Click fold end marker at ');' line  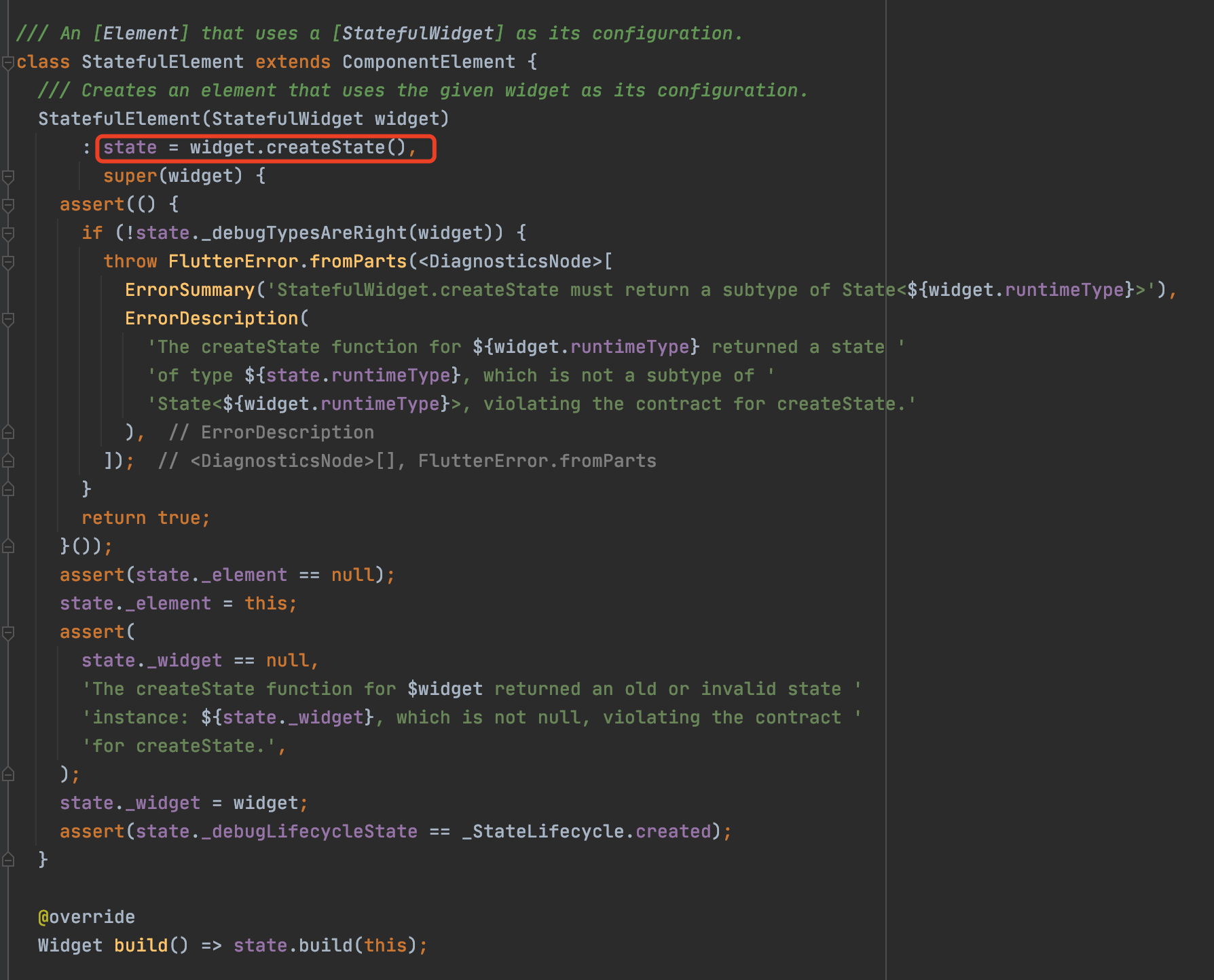8,774
